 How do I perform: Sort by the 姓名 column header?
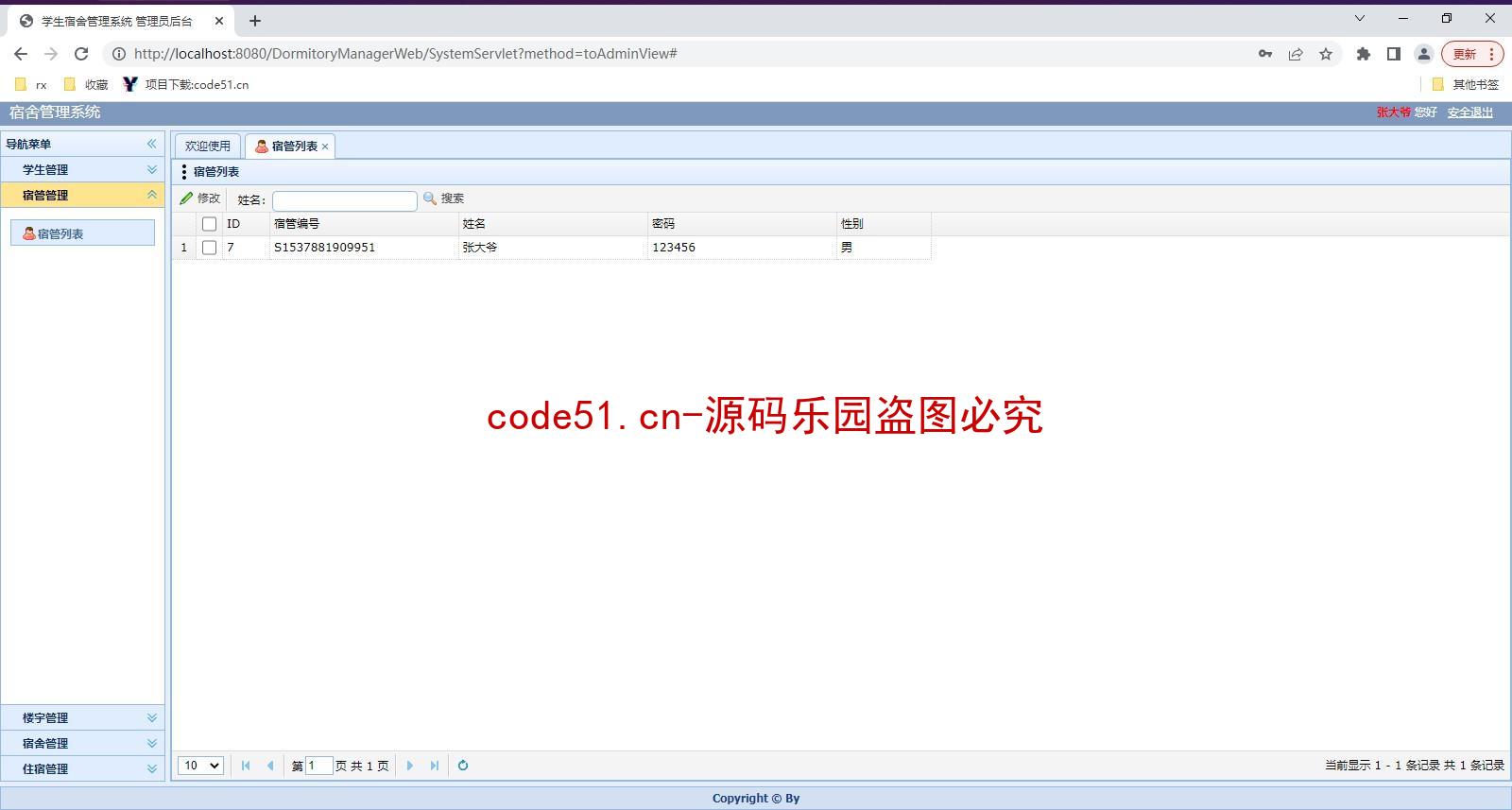[553, 224]
